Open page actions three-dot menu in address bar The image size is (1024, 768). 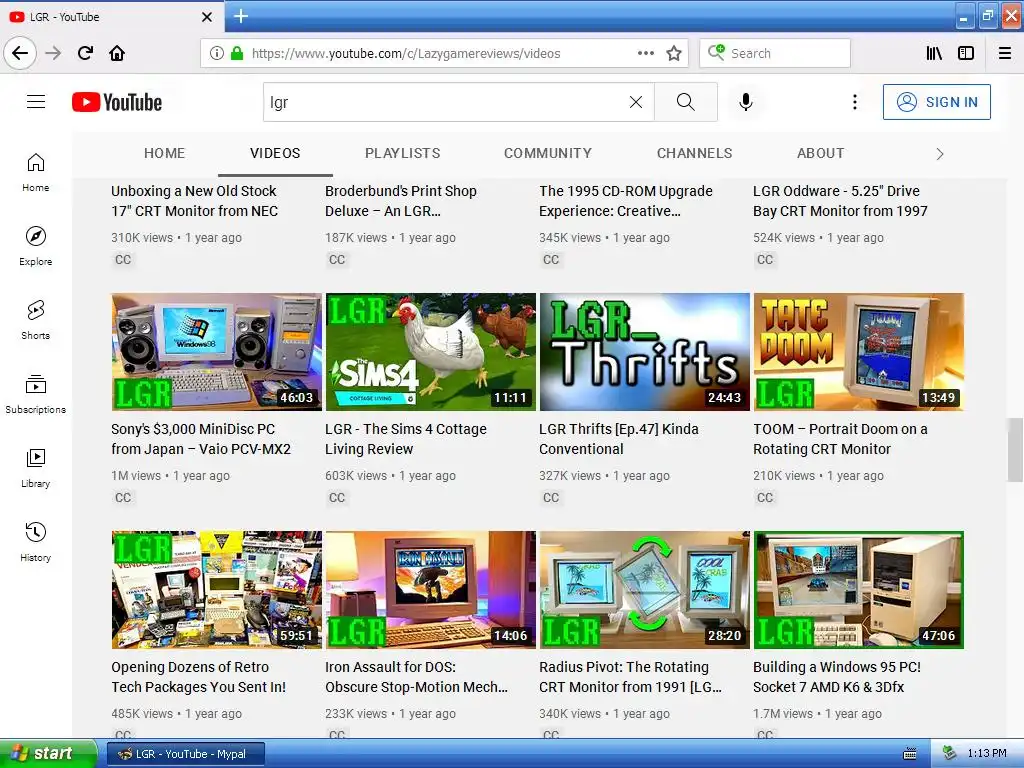(645, 54)
